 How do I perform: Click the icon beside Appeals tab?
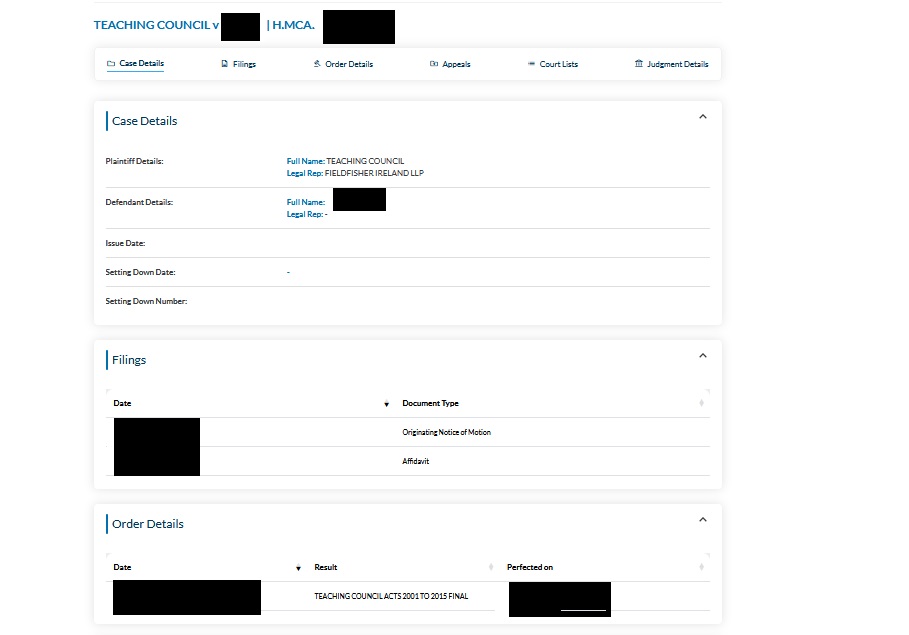(x=434, y=64)
